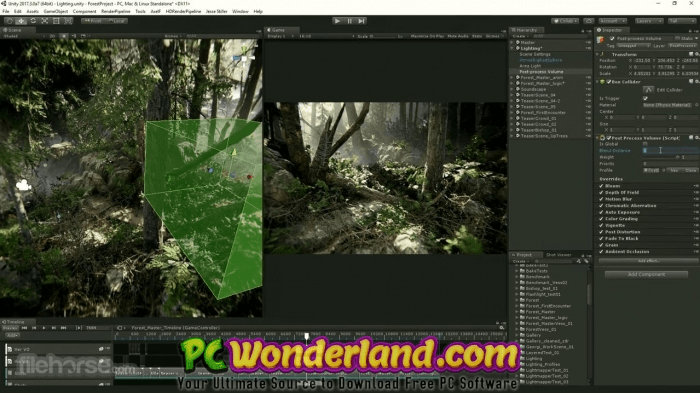This screenshot has width=700, height=393.
Task: Click the Clone profile button
Action: (x=691, y=170)
